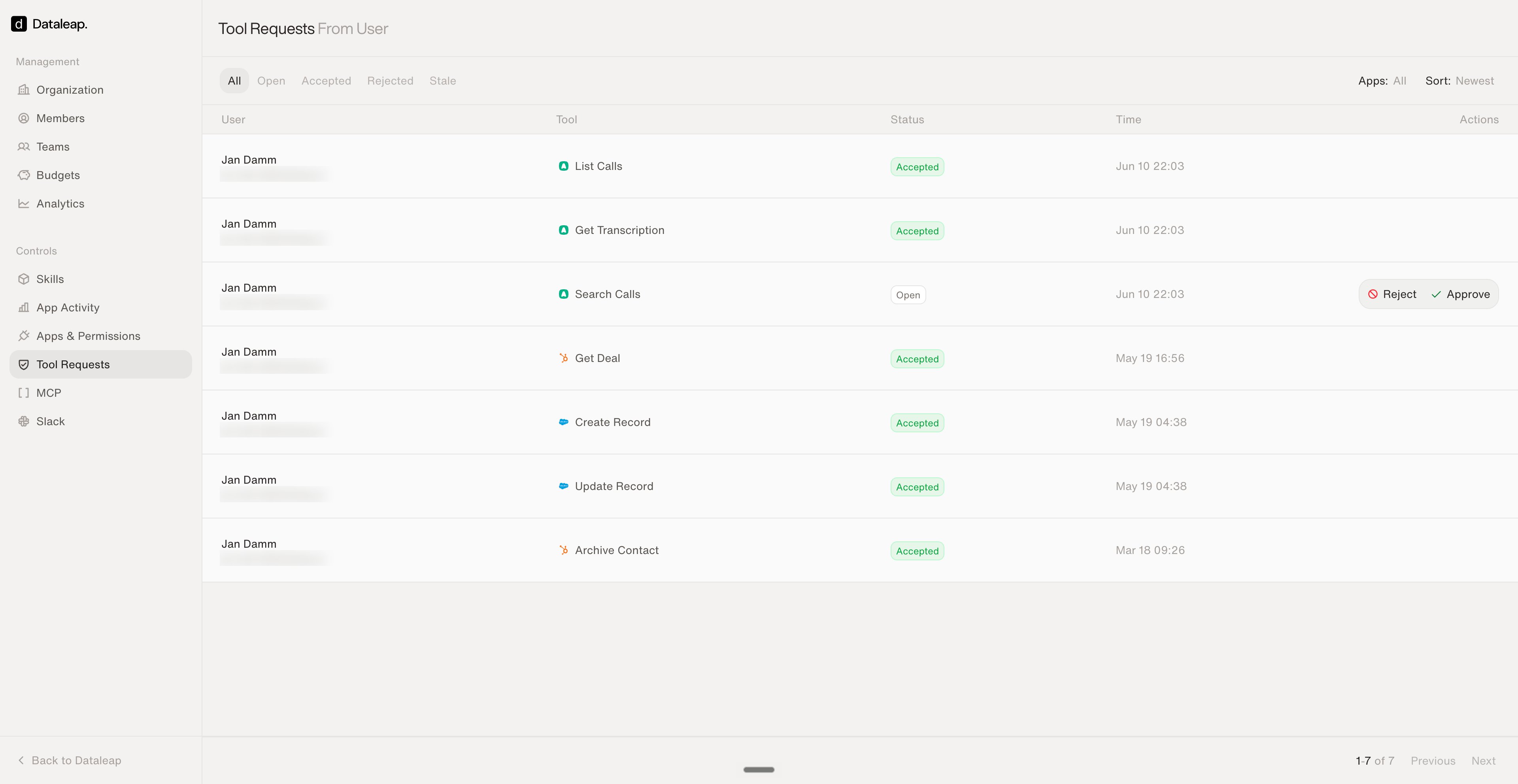
Task: Click the App Activity bar chart icon
Action: pyautogui.click(x=24, y=307)
